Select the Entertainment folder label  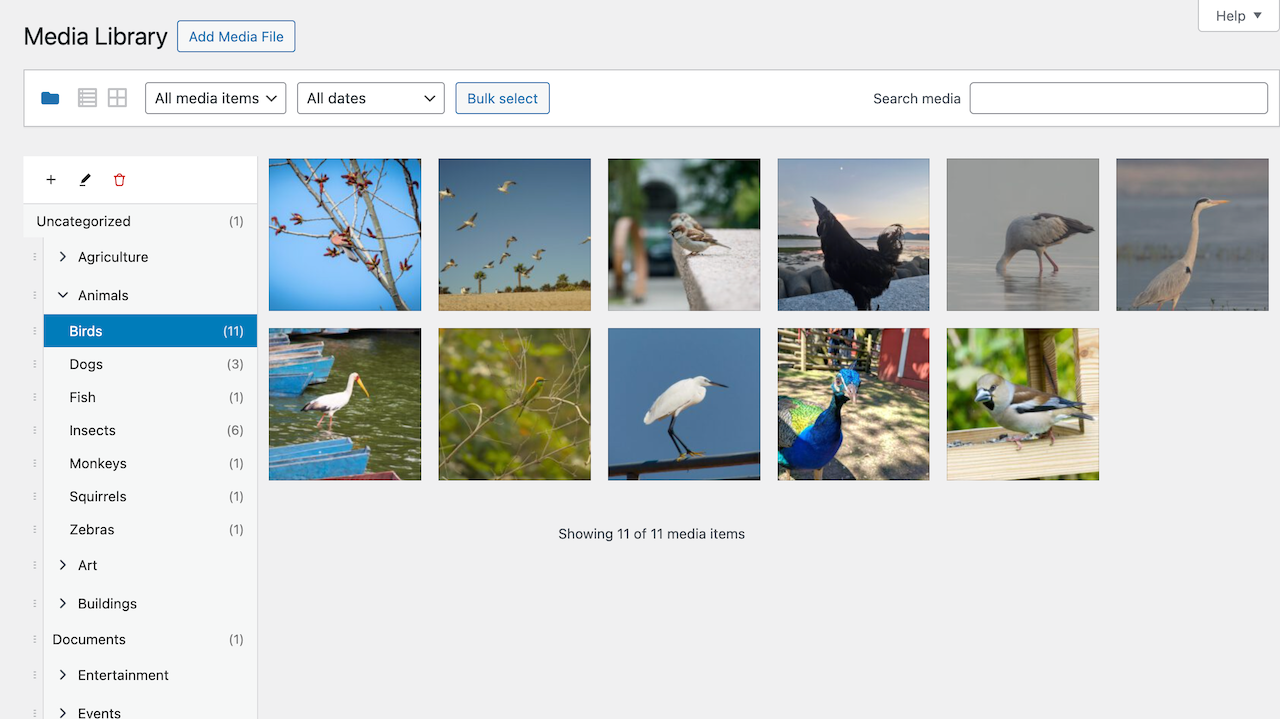(123, 675)
